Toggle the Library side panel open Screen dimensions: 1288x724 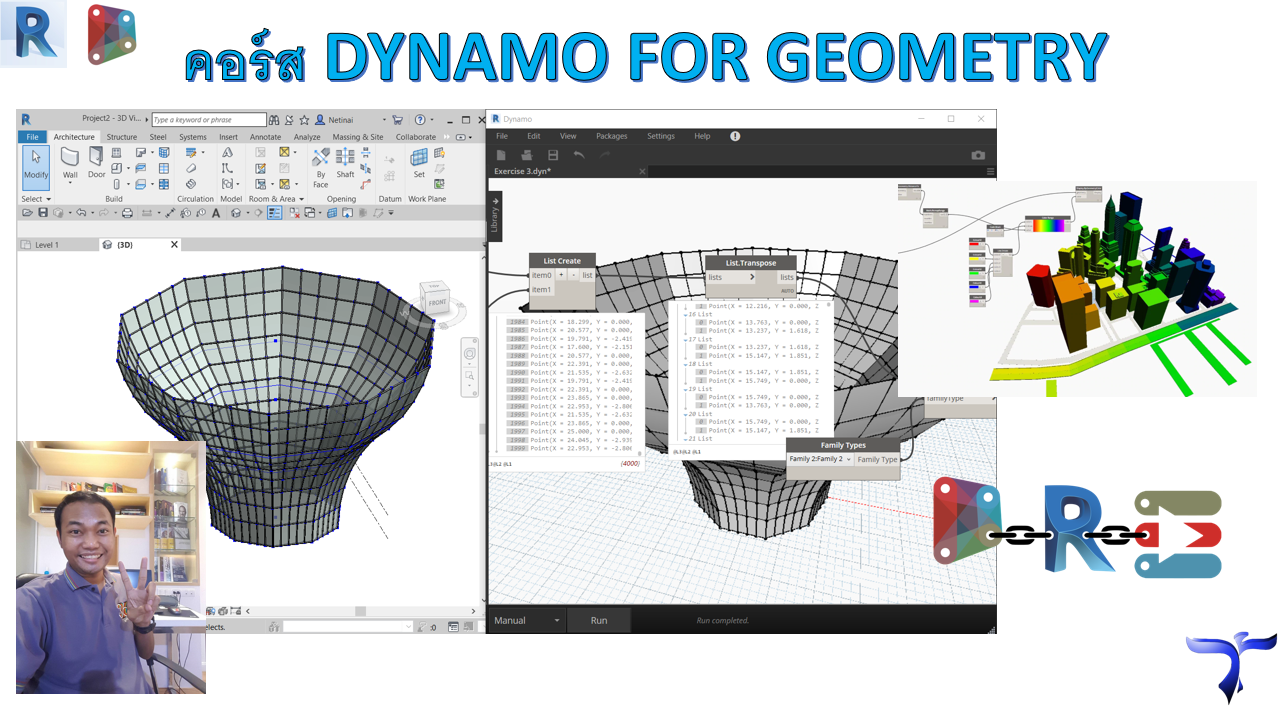tap(494, 215)
